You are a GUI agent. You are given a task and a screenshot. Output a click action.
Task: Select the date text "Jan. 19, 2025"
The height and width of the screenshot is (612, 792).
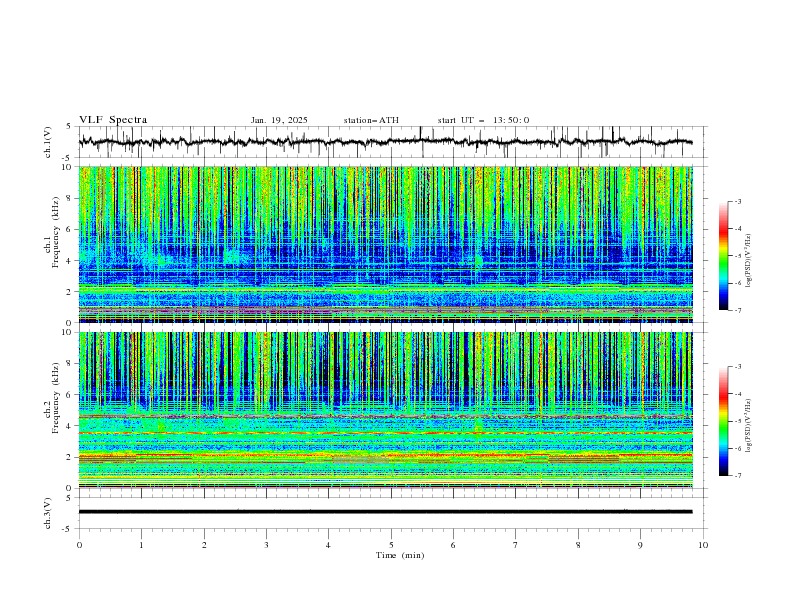[x=279, y=120]
